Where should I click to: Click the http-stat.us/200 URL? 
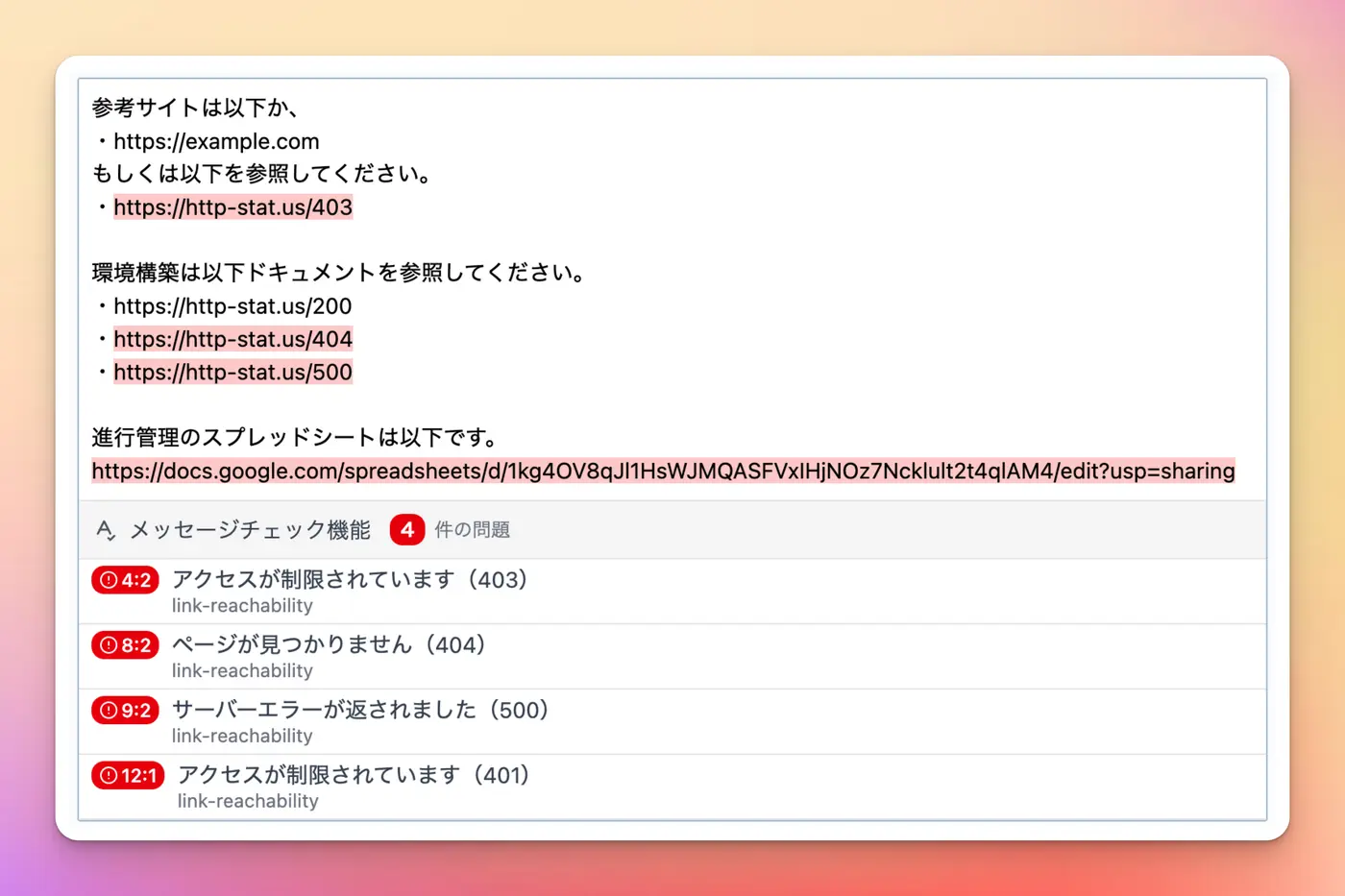tap(232, 306)
